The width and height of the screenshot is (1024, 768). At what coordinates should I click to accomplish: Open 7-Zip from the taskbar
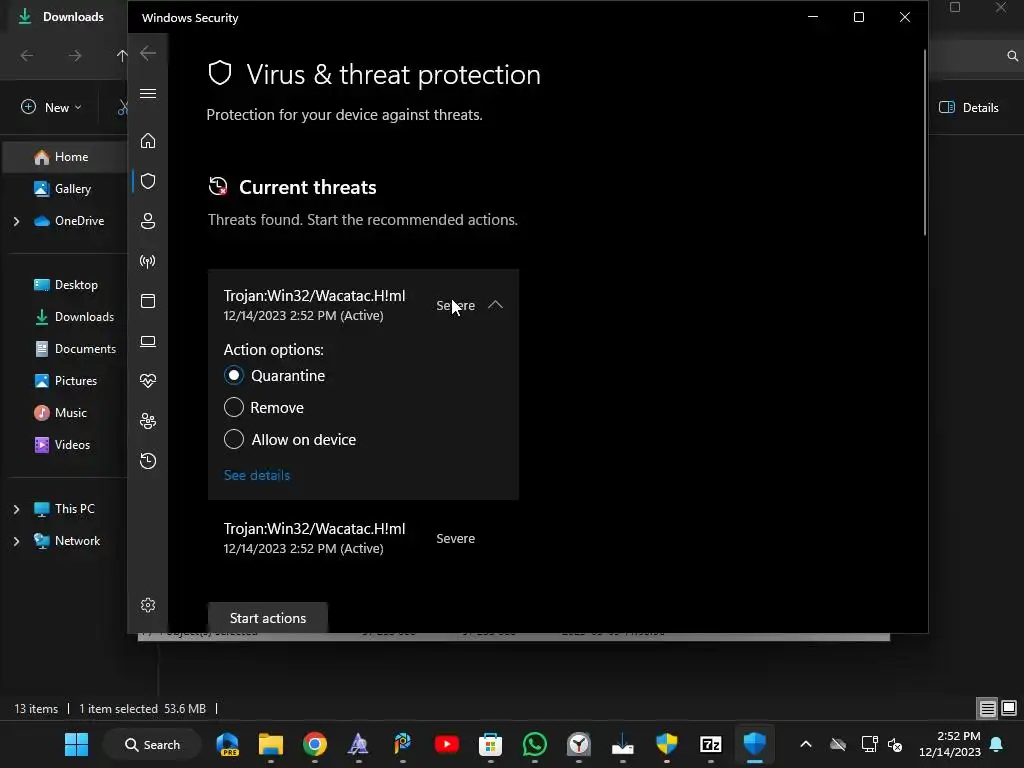[x=711, y=744]
